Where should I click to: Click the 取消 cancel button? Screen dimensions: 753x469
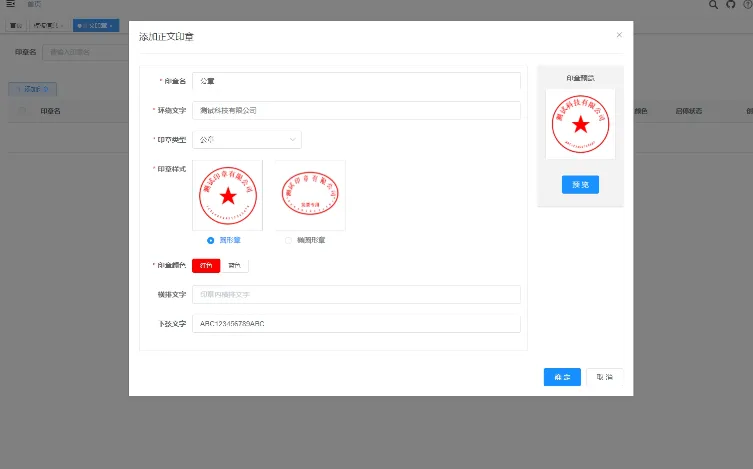tap(605, 377)
